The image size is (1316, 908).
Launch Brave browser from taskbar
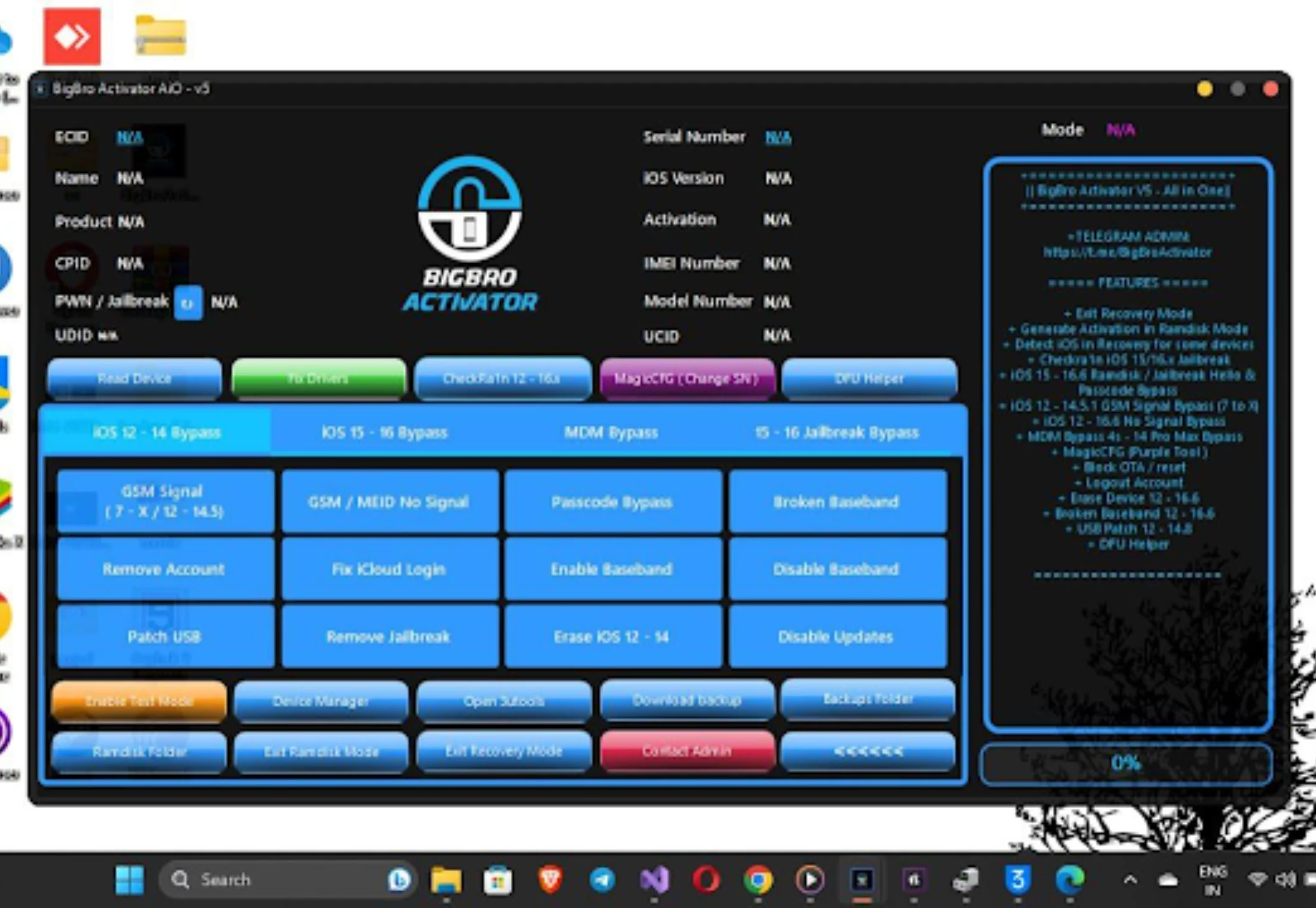pos(550,879)
